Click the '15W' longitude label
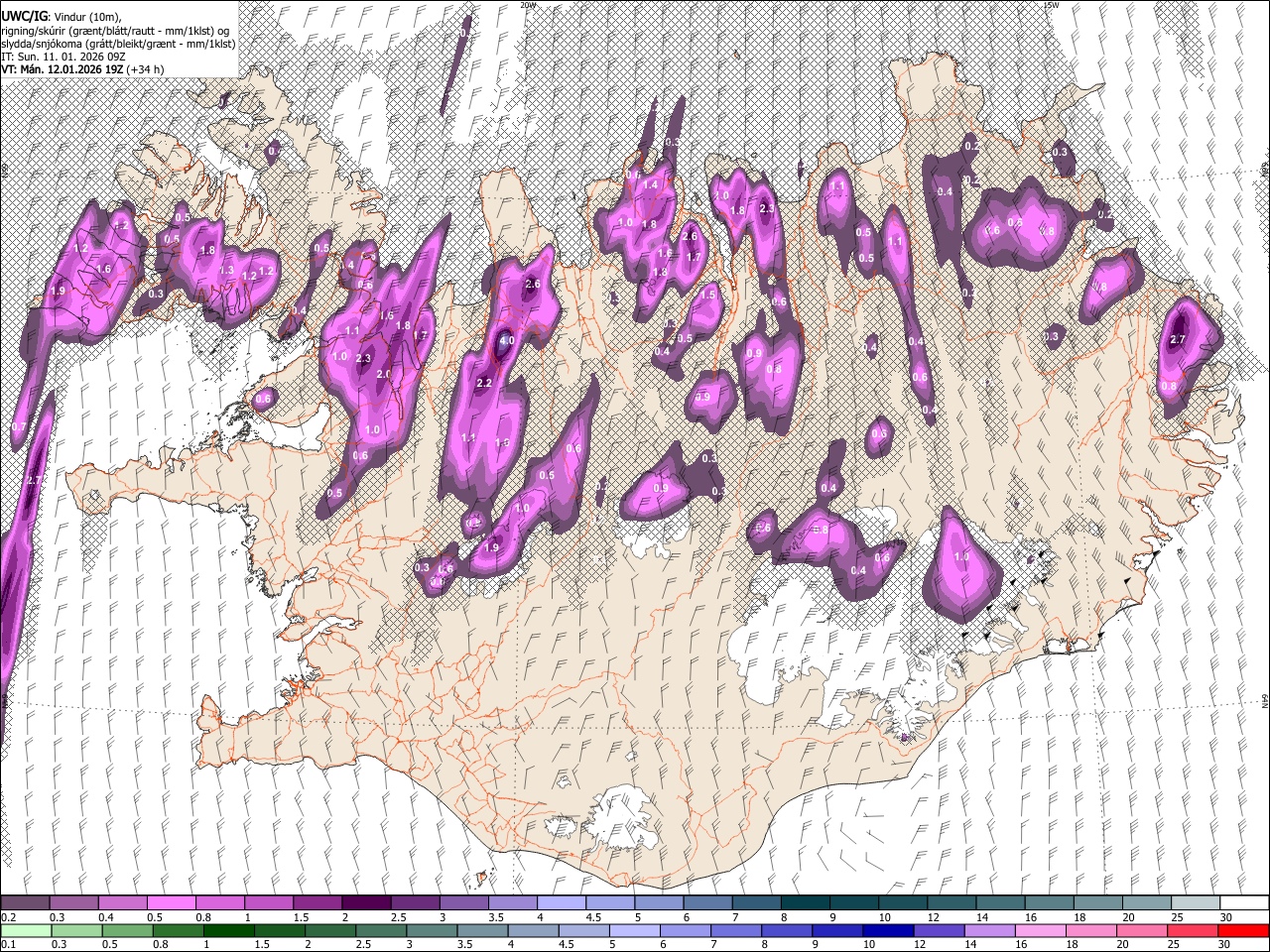The image size is (1270, 952). click(x=1051, y=5)
